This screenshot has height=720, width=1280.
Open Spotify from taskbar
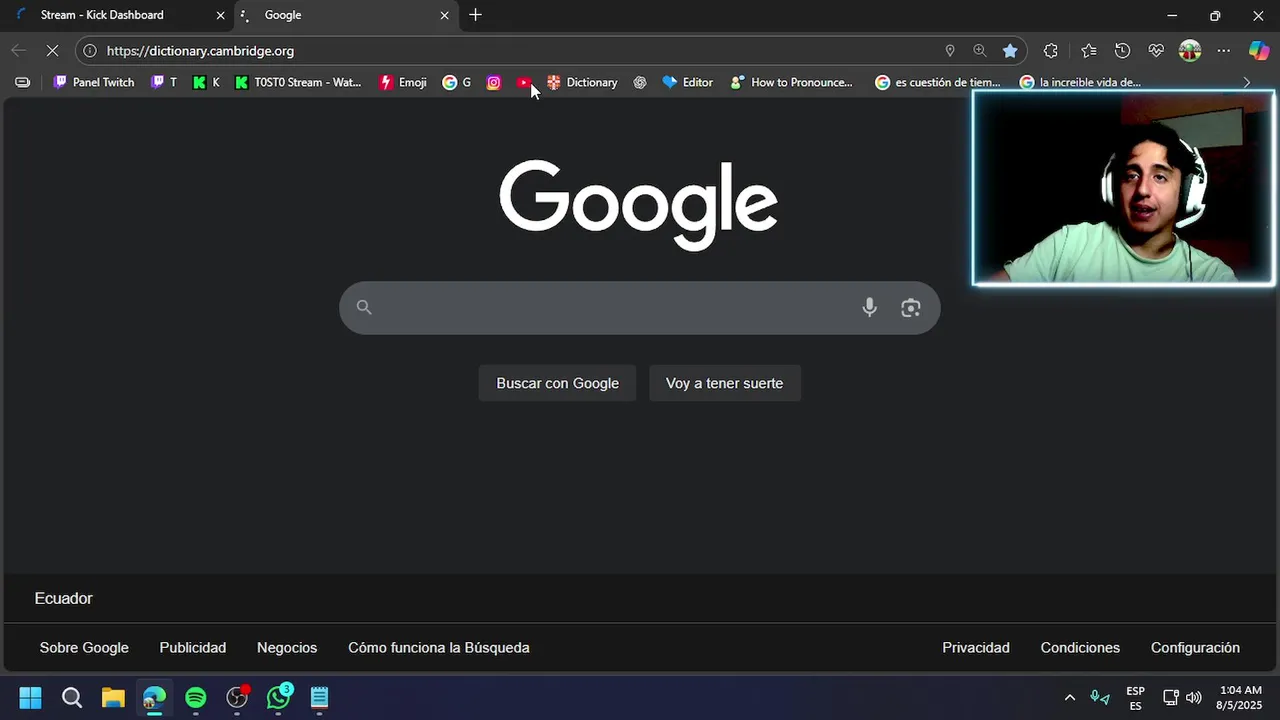click(x=196, y=697)
